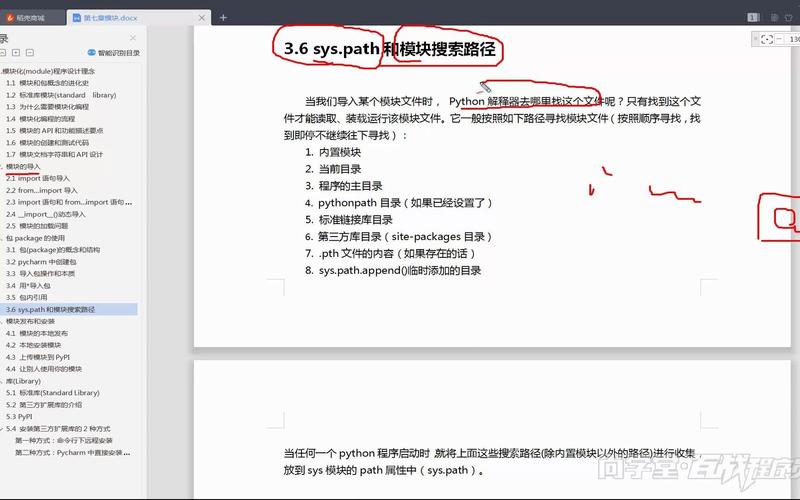Navigate to 3.4 用*导入包
Image resolution: width=800 pixels, height=500 pixels.
[x=28, y=286]
